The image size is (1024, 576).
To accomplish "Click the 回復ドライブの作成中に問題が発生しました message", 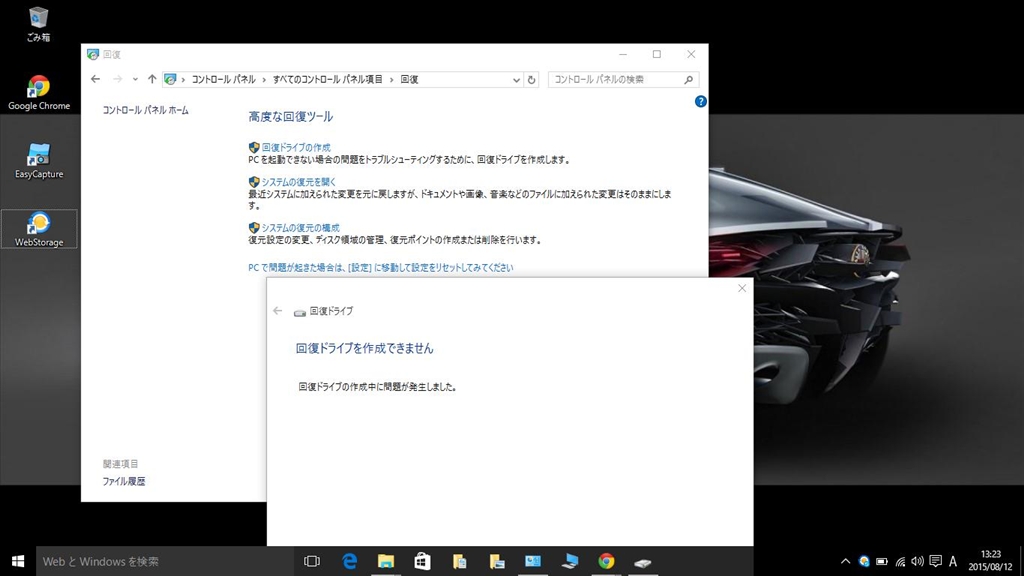I will [377, 387].
